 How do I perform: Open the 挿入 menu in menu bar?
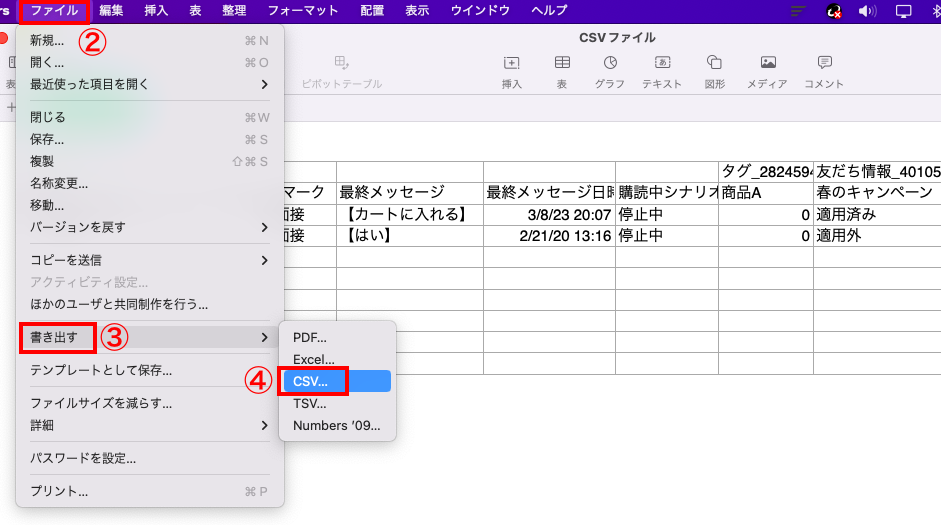pos(156,11)
